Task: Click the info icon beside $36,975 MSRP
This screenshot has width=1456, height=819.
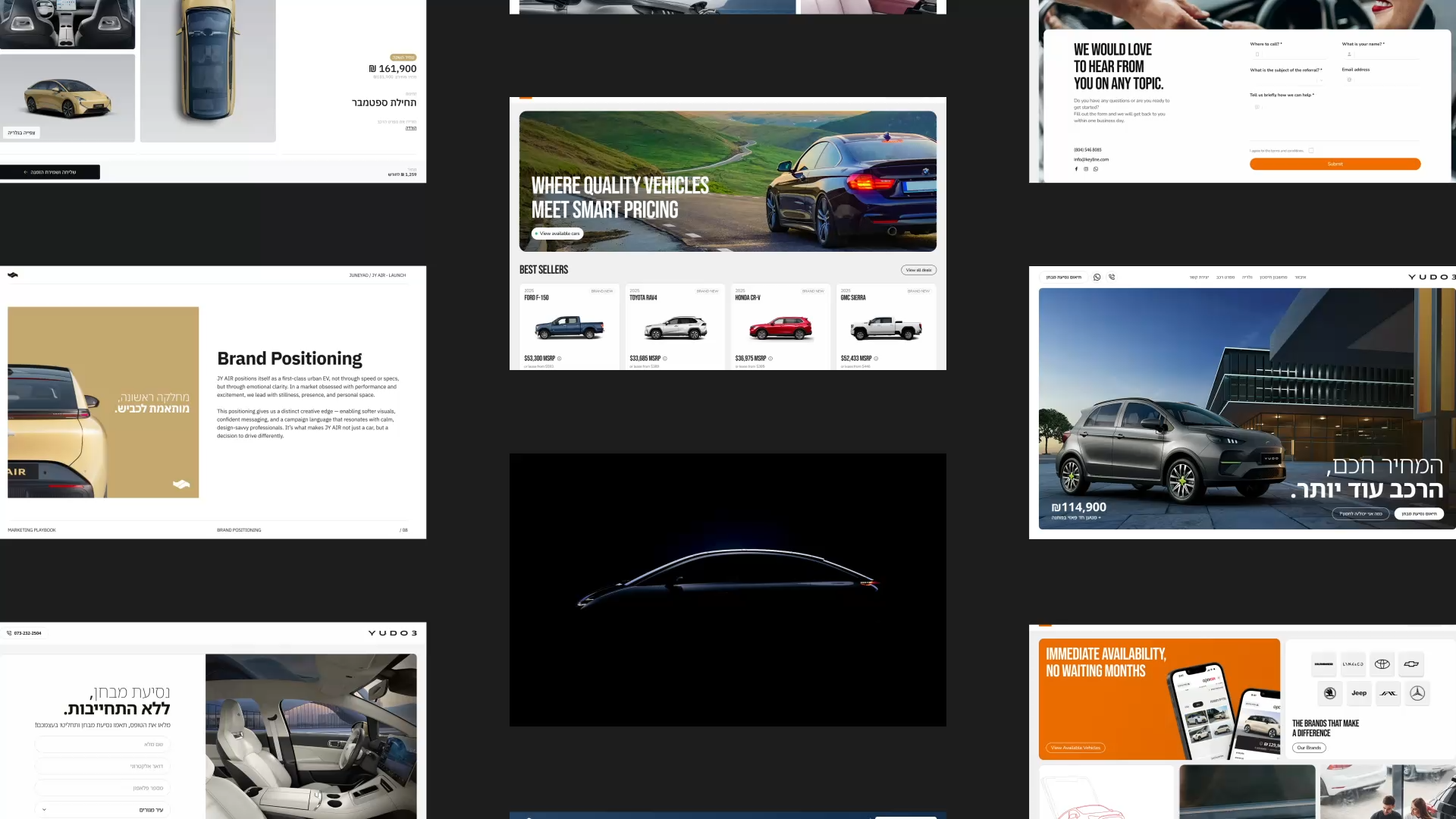Action: (770, 359)
